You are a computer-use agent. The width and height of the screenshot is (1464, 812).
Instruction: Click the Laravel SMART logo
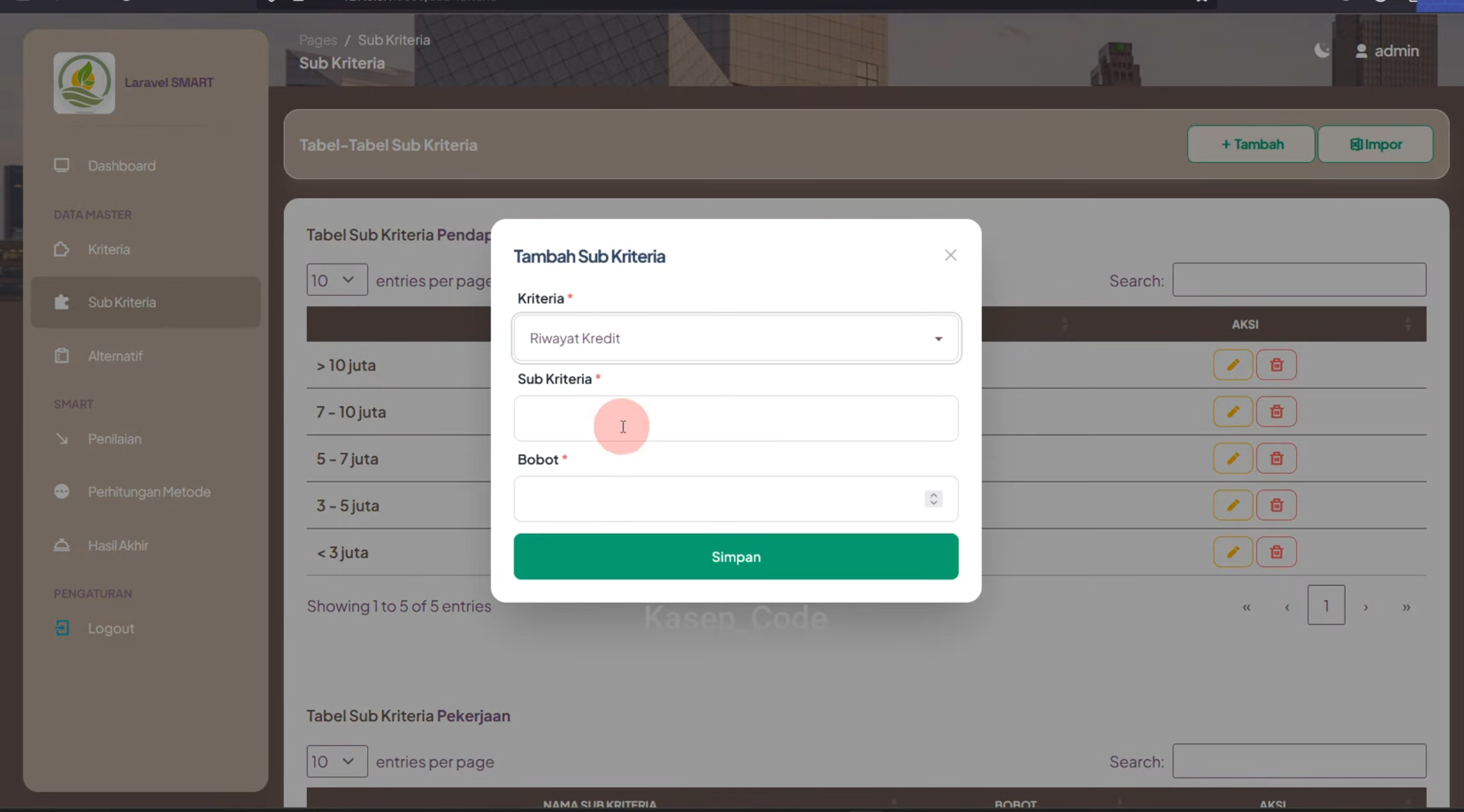click(84, 83)
